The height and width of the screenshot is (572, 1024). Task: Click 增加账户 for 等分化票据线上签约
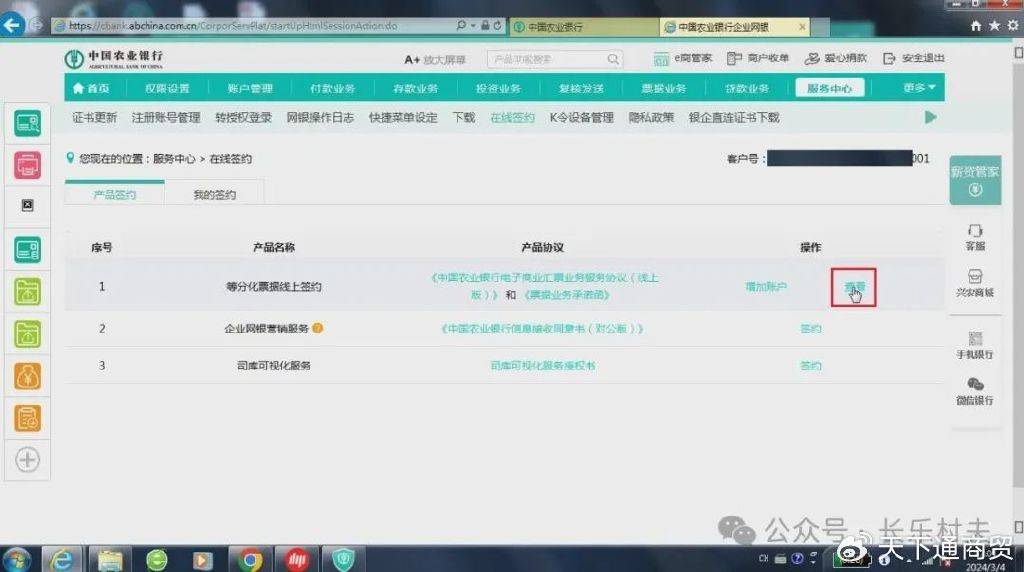765,287
